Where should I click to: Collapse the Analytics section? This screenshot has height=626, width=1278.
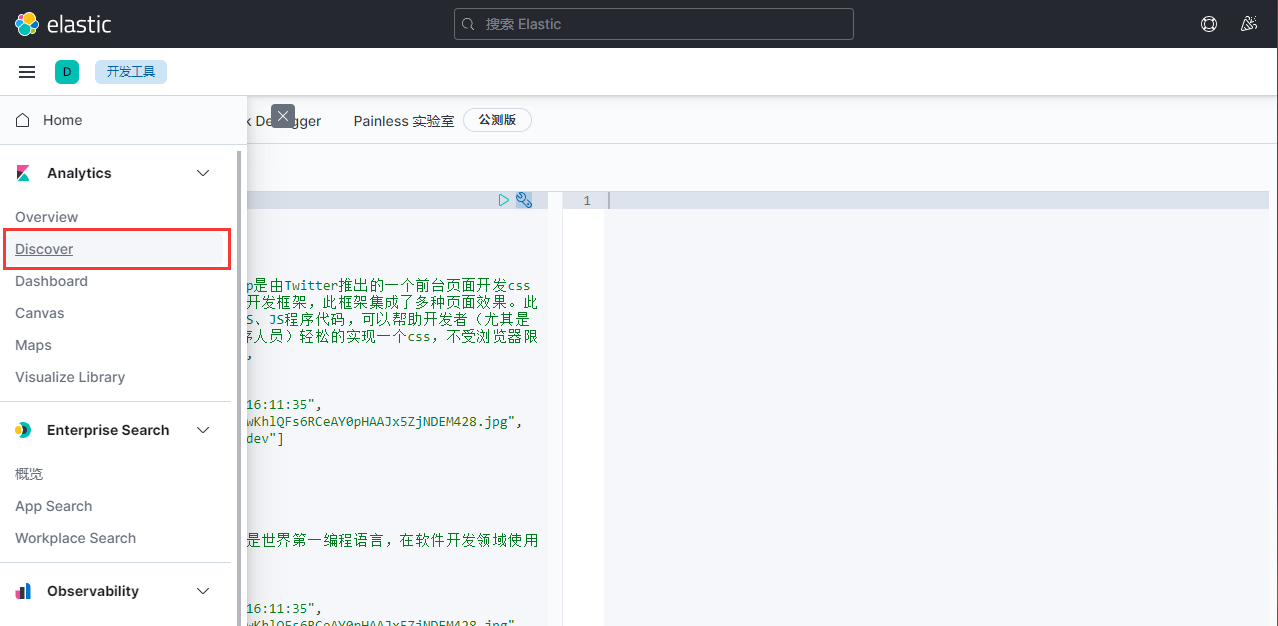(203, 173)
